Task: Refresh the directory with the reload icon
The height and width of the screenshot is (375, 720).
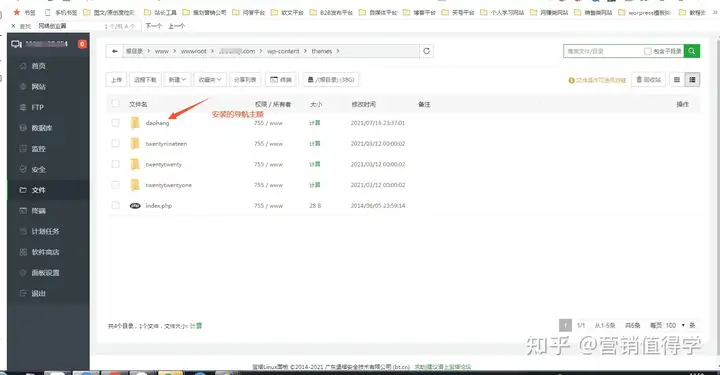Action: click(427, 51)
